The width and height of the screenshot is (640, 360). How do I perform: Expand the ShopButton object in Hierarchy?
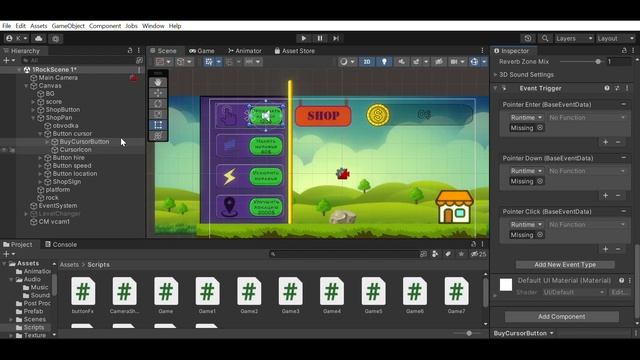pos(33,110)
